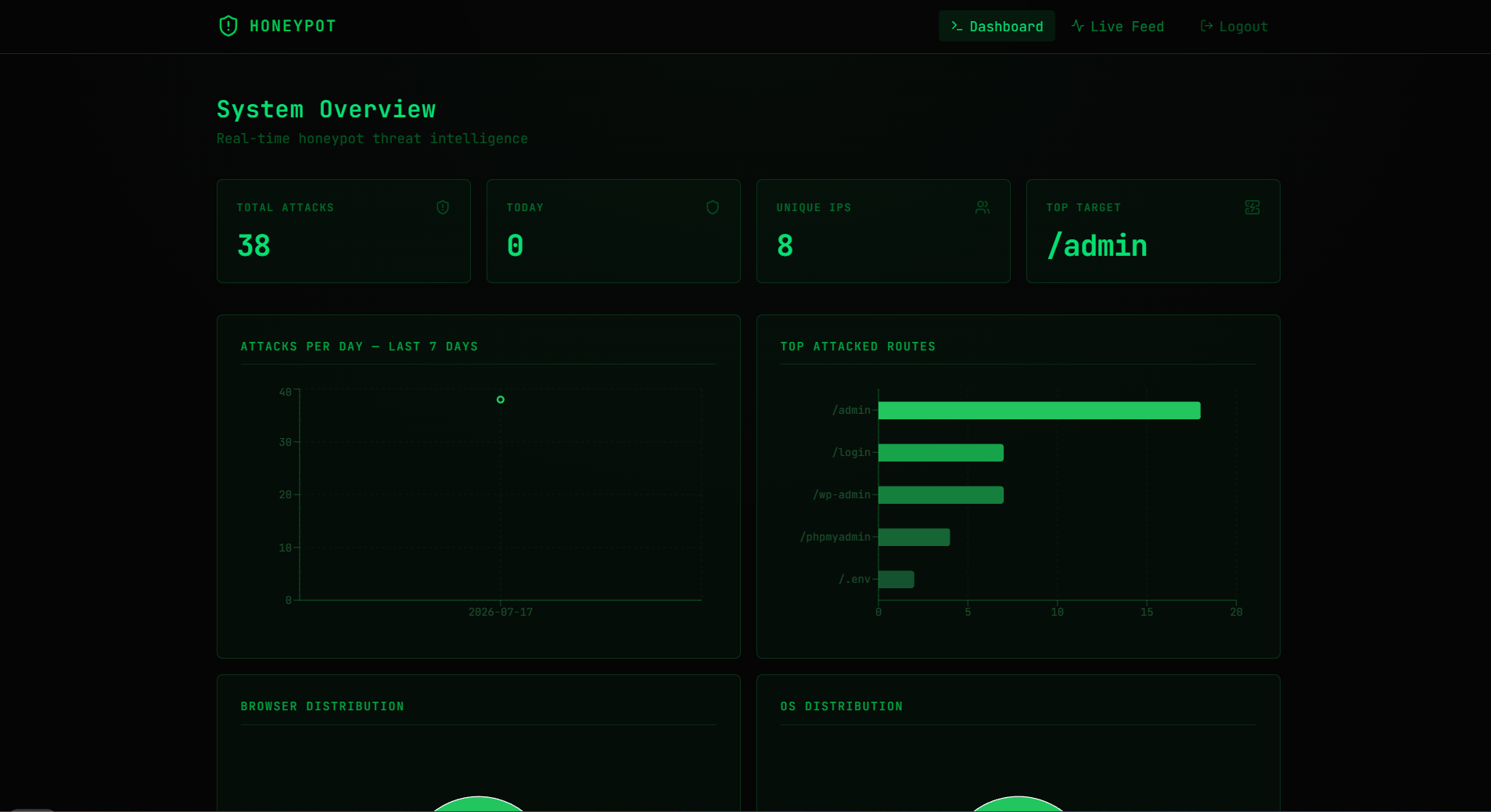
Task: Click the /admin bar in Top Attacked Routes
Action: pyautogui.click(x=1039, y=411)
